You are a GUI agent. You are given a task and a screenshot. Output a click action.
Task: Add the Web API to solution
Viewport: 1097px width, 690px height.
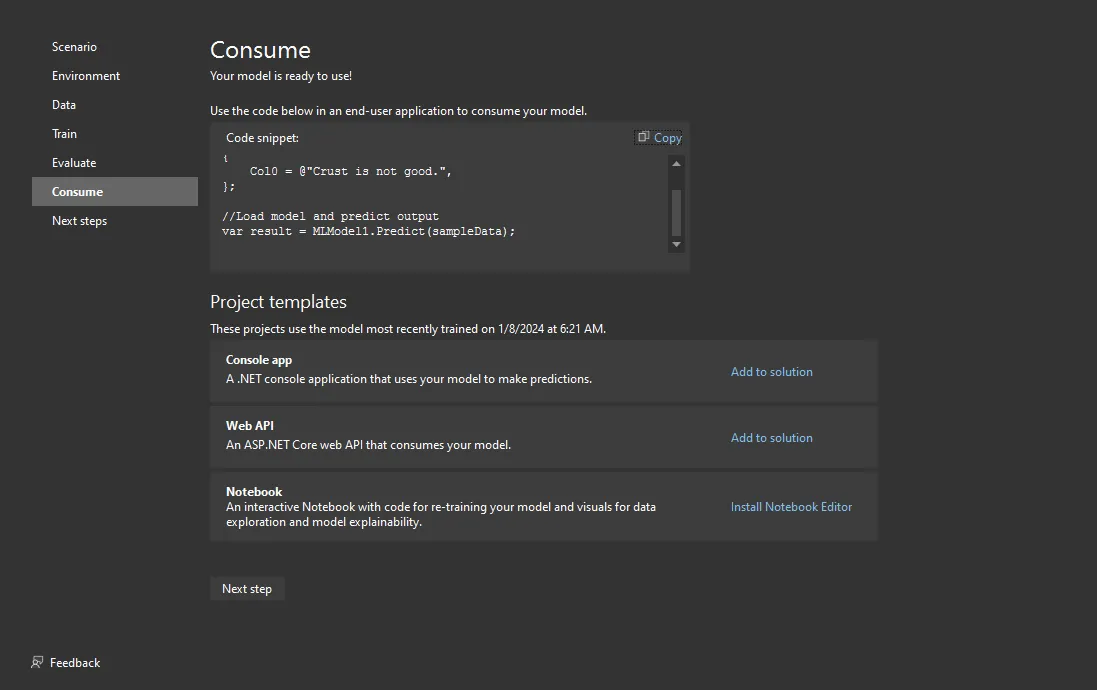(x=771, y=438)
